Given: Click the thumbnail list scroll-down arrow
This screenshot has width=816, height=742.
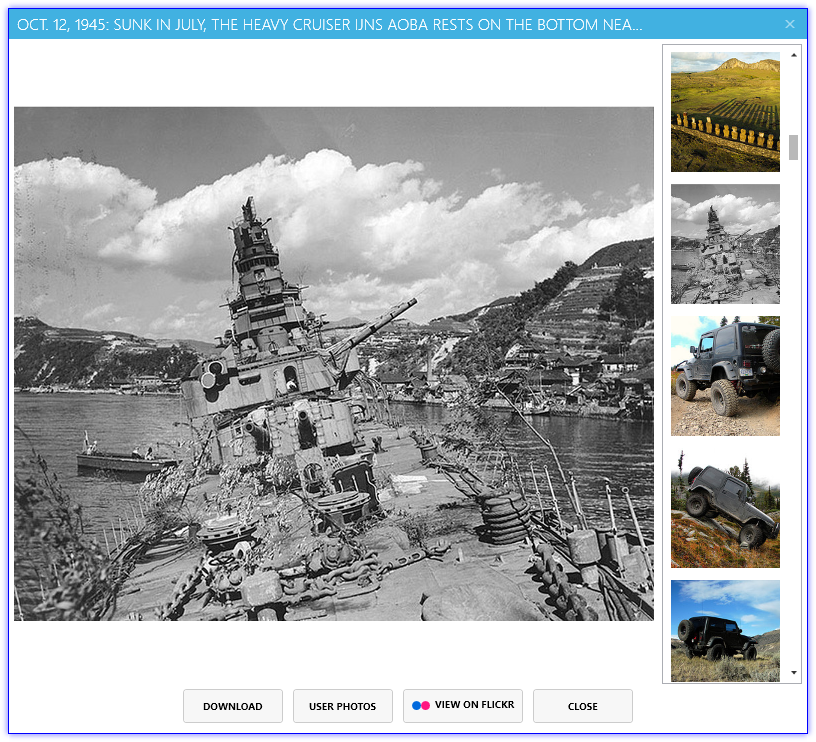Looking at the screenshot, I should point(794,672).
